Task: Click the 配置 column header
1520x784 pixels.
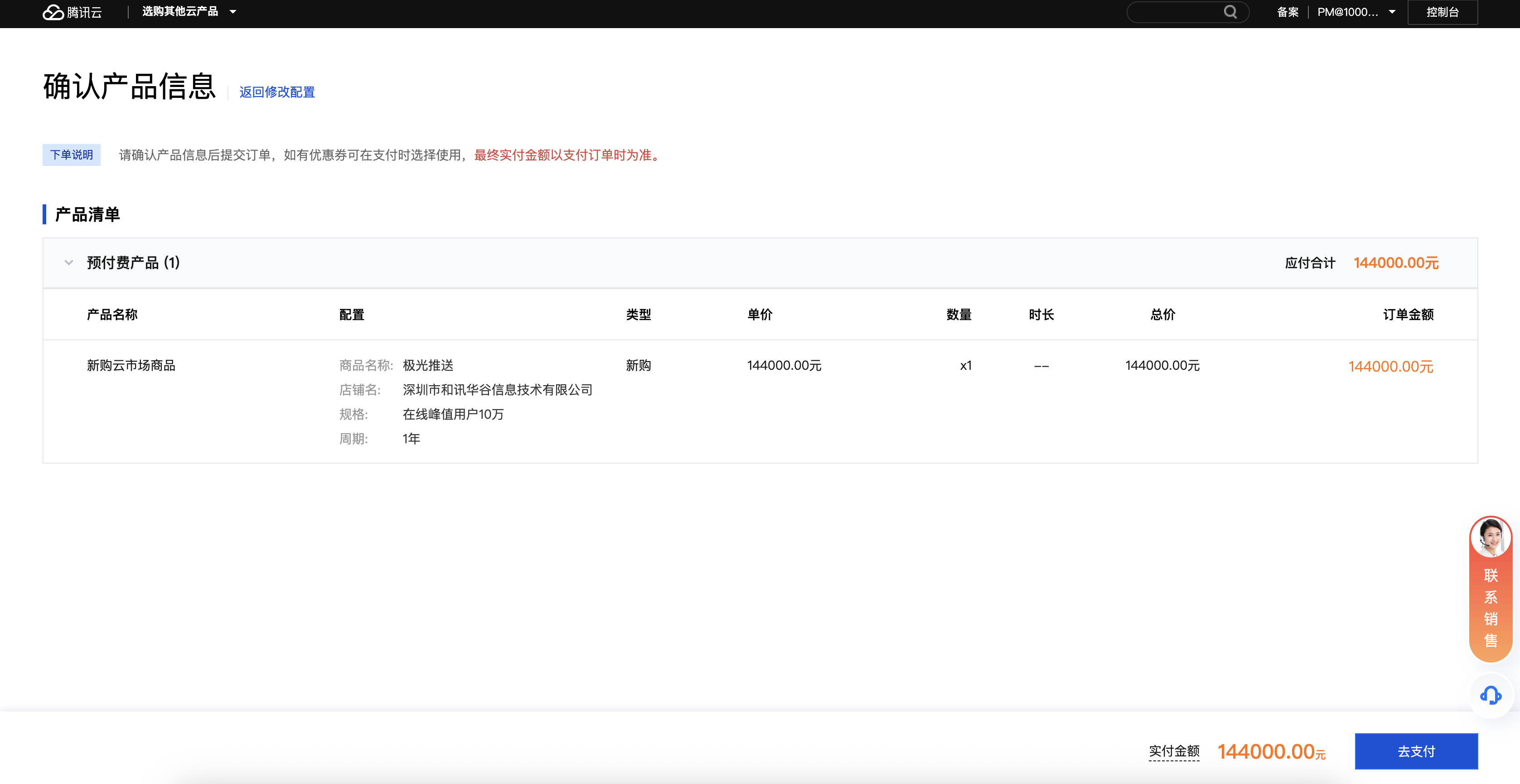Action: (352, 315)
